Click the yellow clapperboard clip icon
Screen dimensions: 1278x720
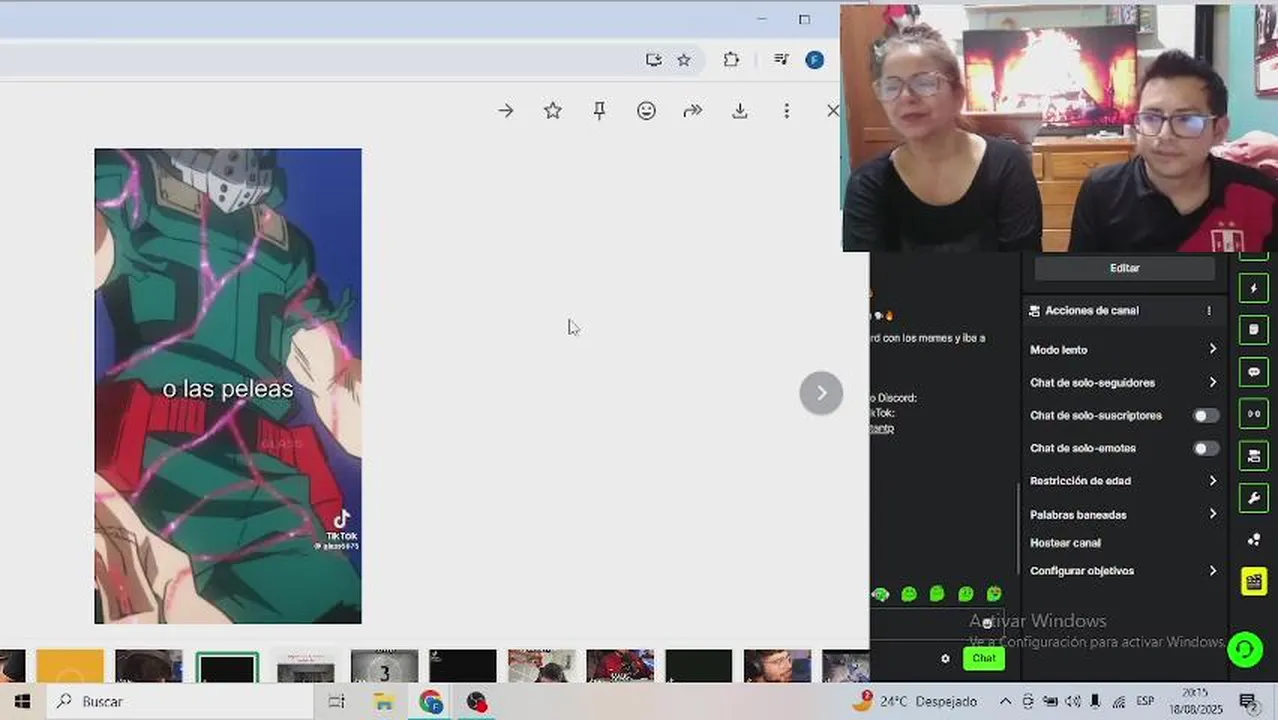pos(1254,581)
